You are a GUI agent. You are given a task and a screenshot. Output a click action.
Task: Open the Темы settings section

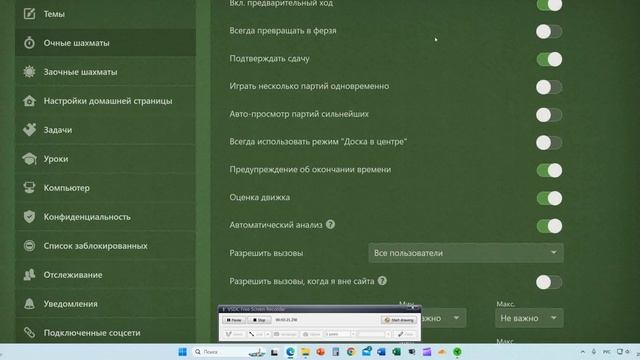(x=105, y=14)
